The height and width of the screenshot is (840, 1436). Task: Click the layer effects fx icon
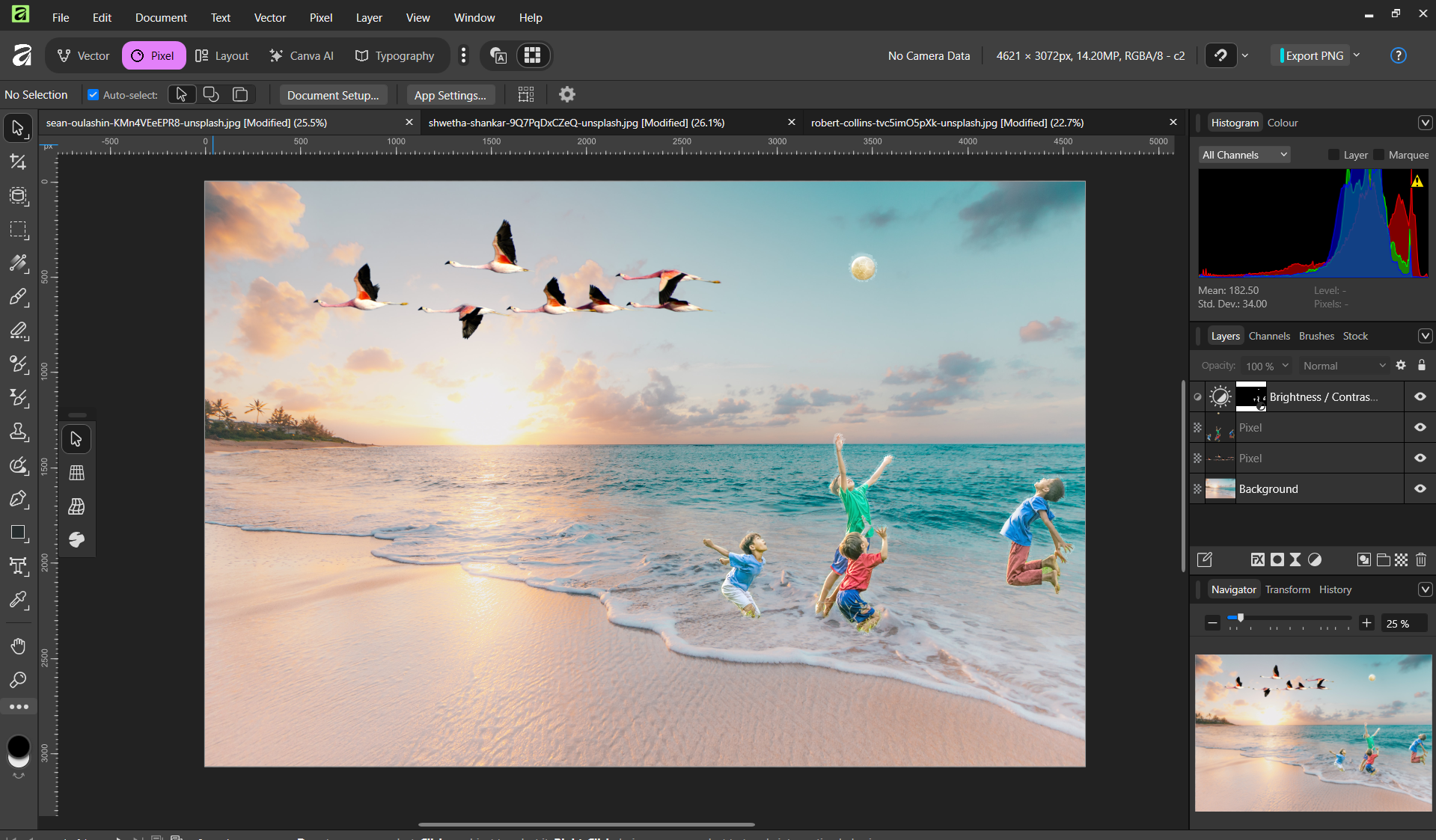pos(1257,560)
